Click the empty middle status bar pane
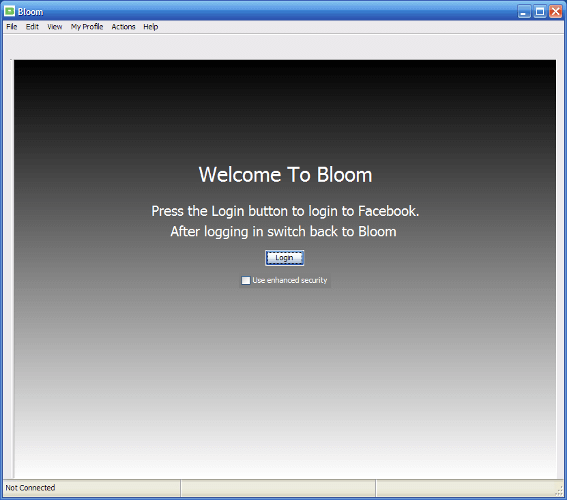Screen dimensions: 567x500 click(x=278, y=488)
